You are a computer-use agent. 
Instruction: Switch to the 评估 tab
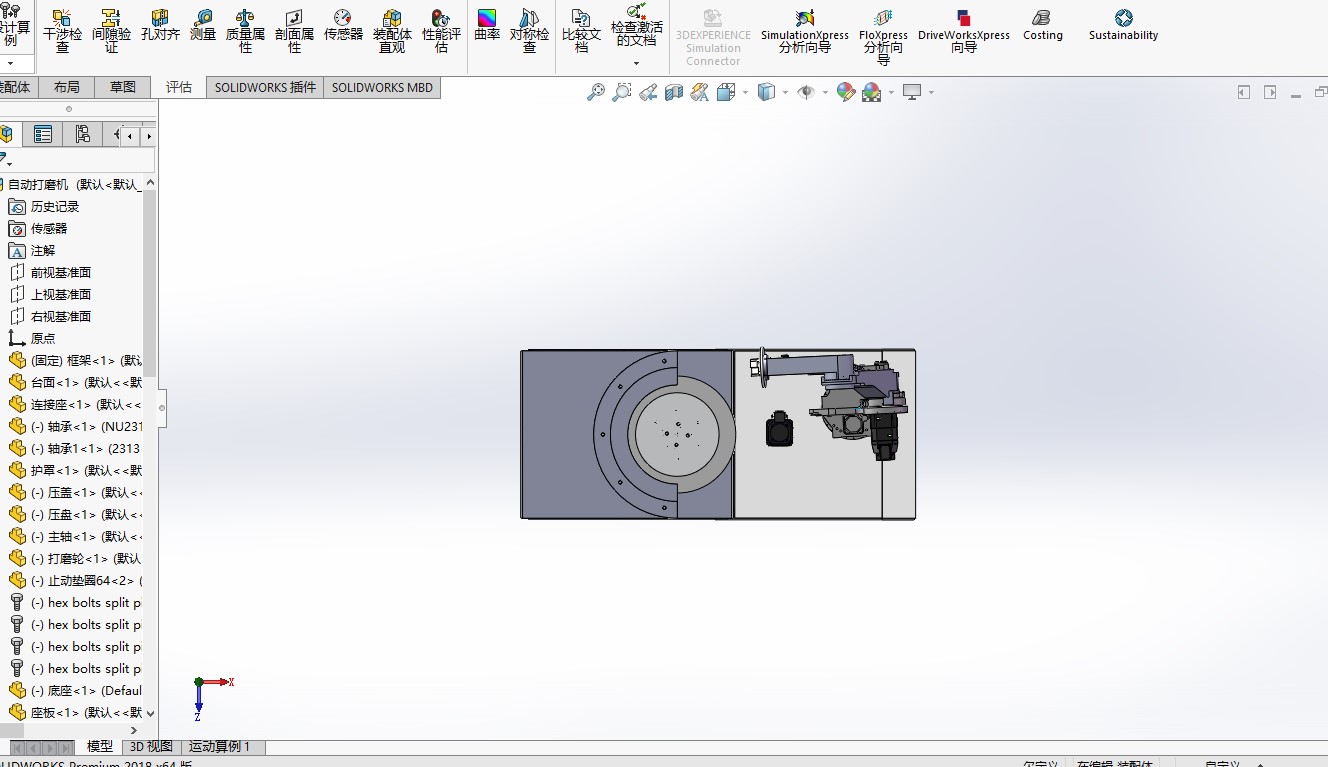point(179,87)
